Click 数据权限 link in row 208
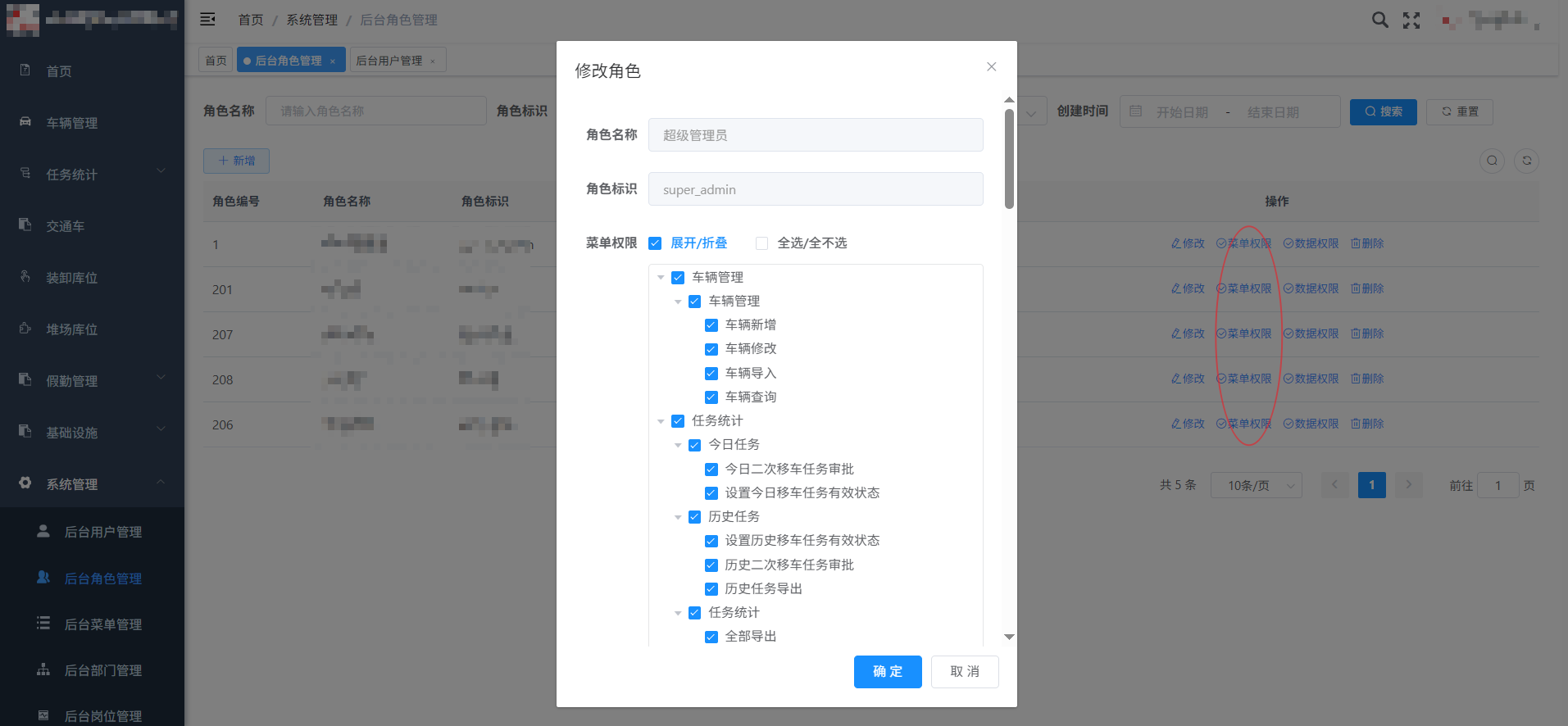The image size is (1568, 726). coord(1311,379)
